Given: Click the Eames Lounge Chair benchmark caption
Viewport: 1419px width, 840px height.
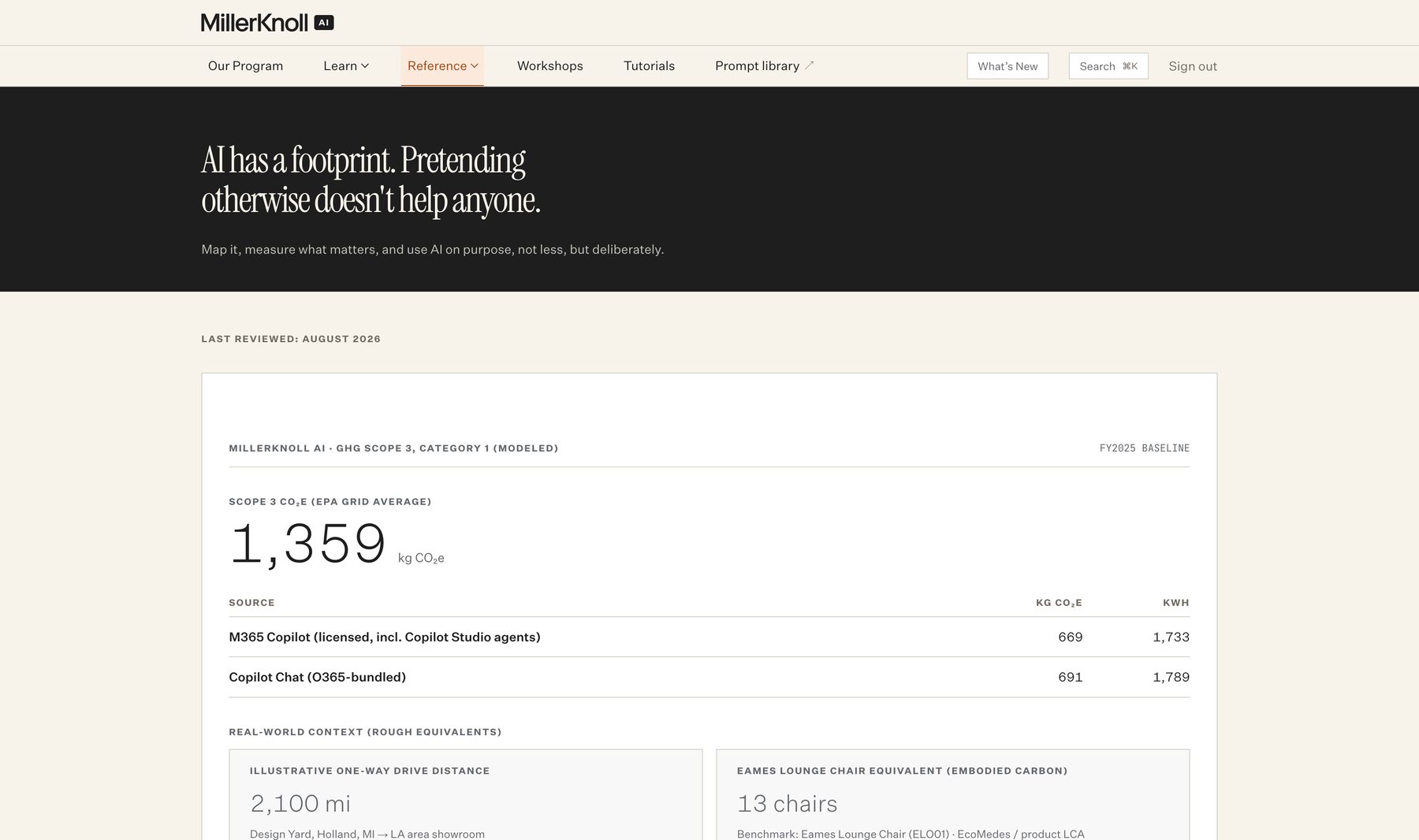Looking at the screenshot, I should [911, 834].
